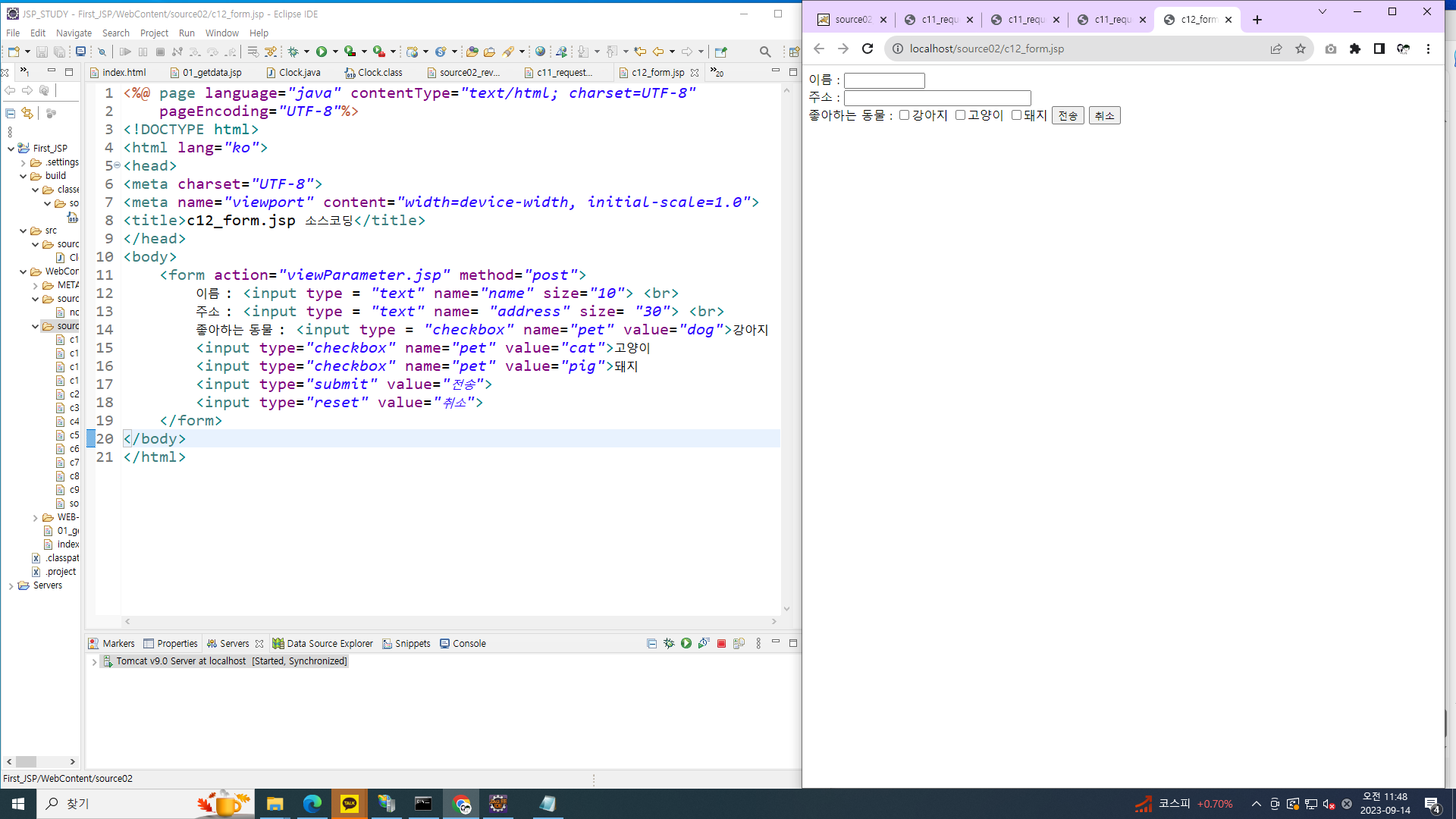Screen dimensions: 1456x819
Task: Click the Eclipse search magnifier icon
Action: coord(765,52)
